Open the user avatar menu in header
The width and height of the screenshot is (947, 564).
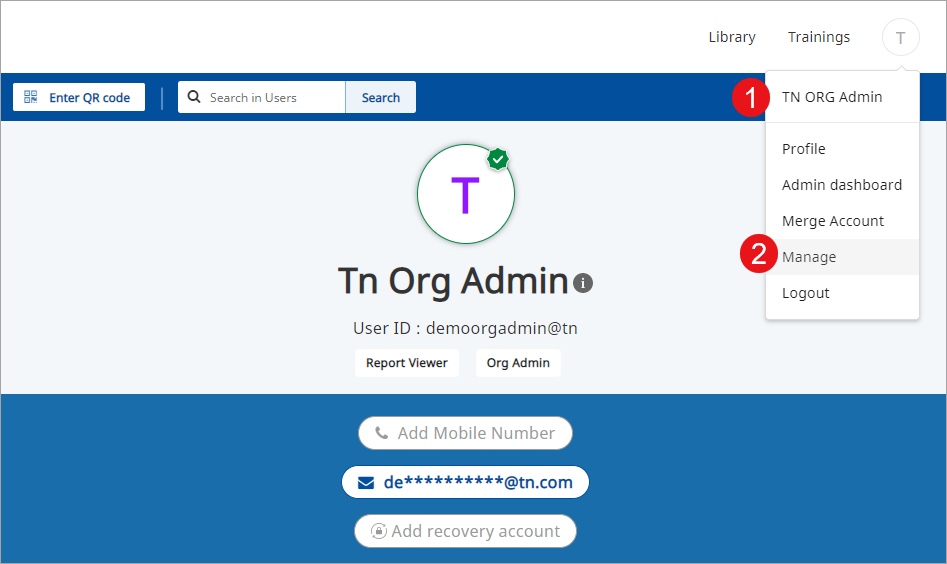coord(900,37)
